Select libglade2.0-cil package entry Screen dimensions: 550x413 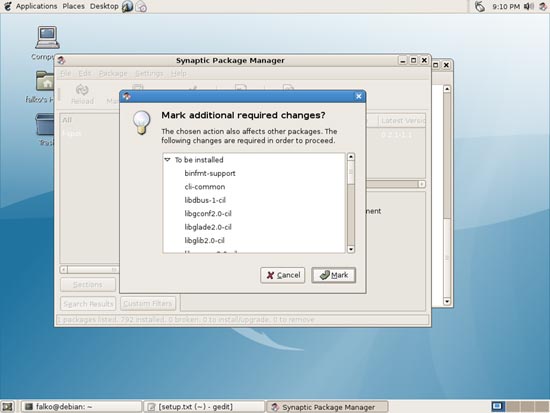coord(208,227)
